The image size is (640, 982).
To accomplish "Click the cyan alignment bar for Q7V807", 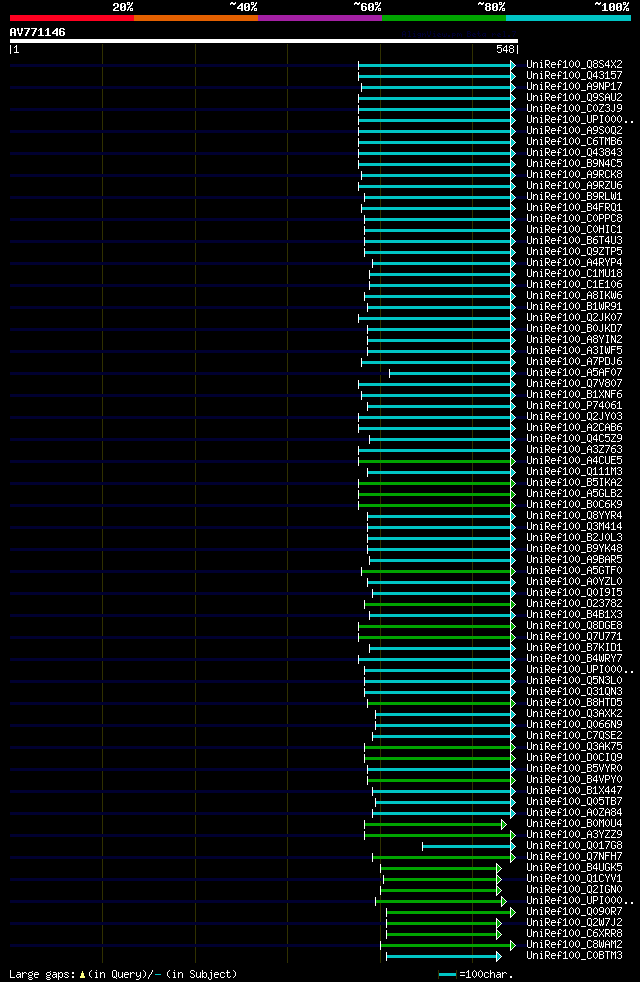I will (436, 385).
